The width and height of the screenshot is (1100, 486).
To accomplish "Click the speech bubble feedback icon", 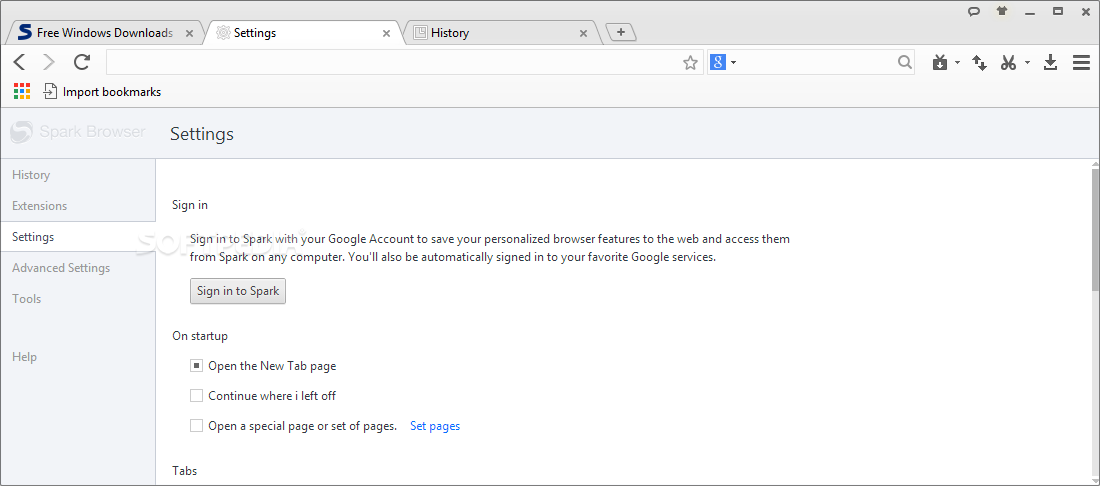I will point(974,11).
